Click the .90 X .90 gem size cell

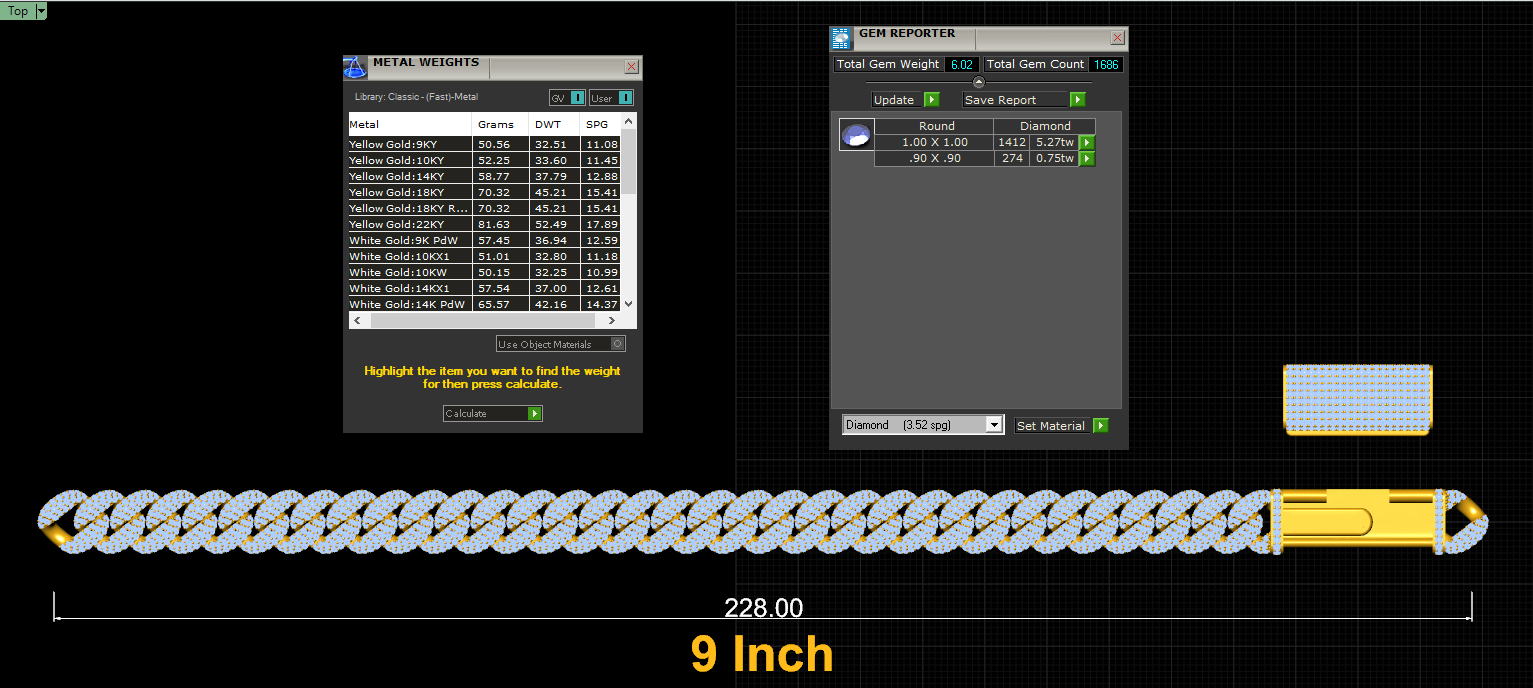[x=934, y=158]
